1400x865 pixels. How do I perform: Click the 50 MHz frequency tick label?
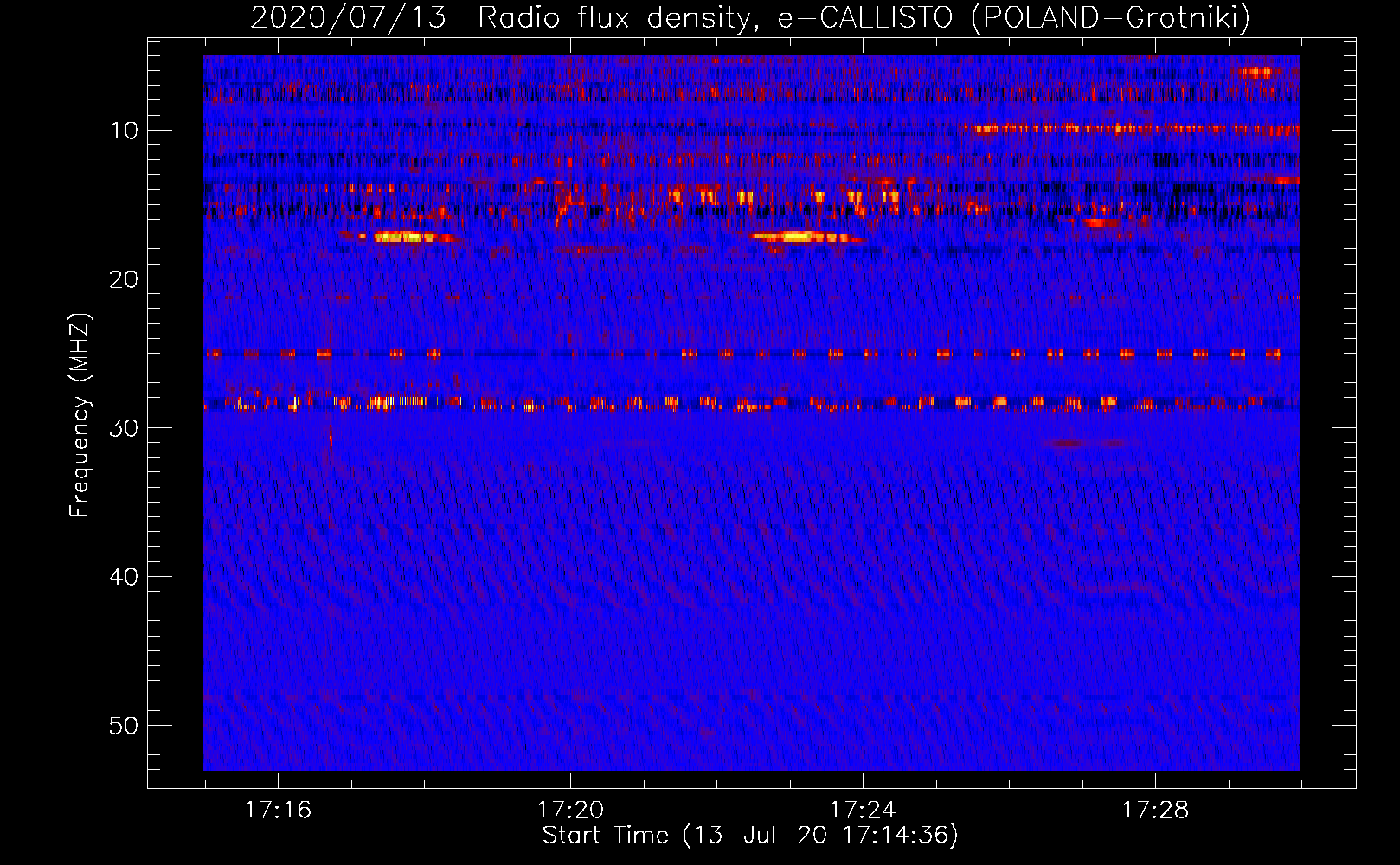click(125, 726)
